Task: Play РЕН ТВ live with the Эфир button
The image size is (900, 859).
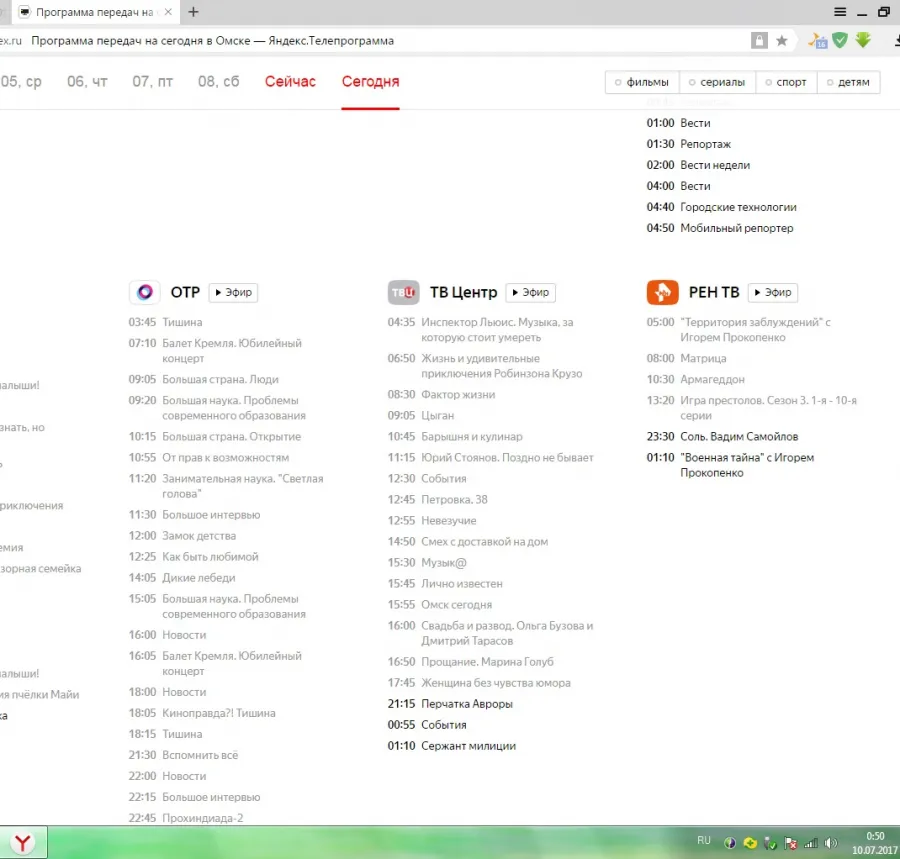Action: (x=773, y=292)
